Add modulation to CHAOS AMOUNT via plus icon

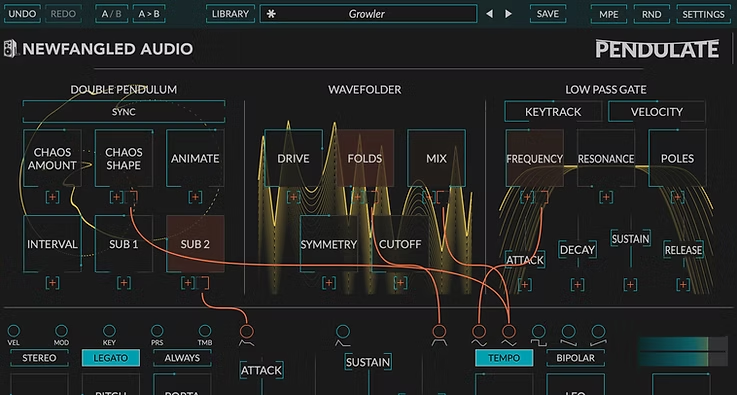pos(52,197)
